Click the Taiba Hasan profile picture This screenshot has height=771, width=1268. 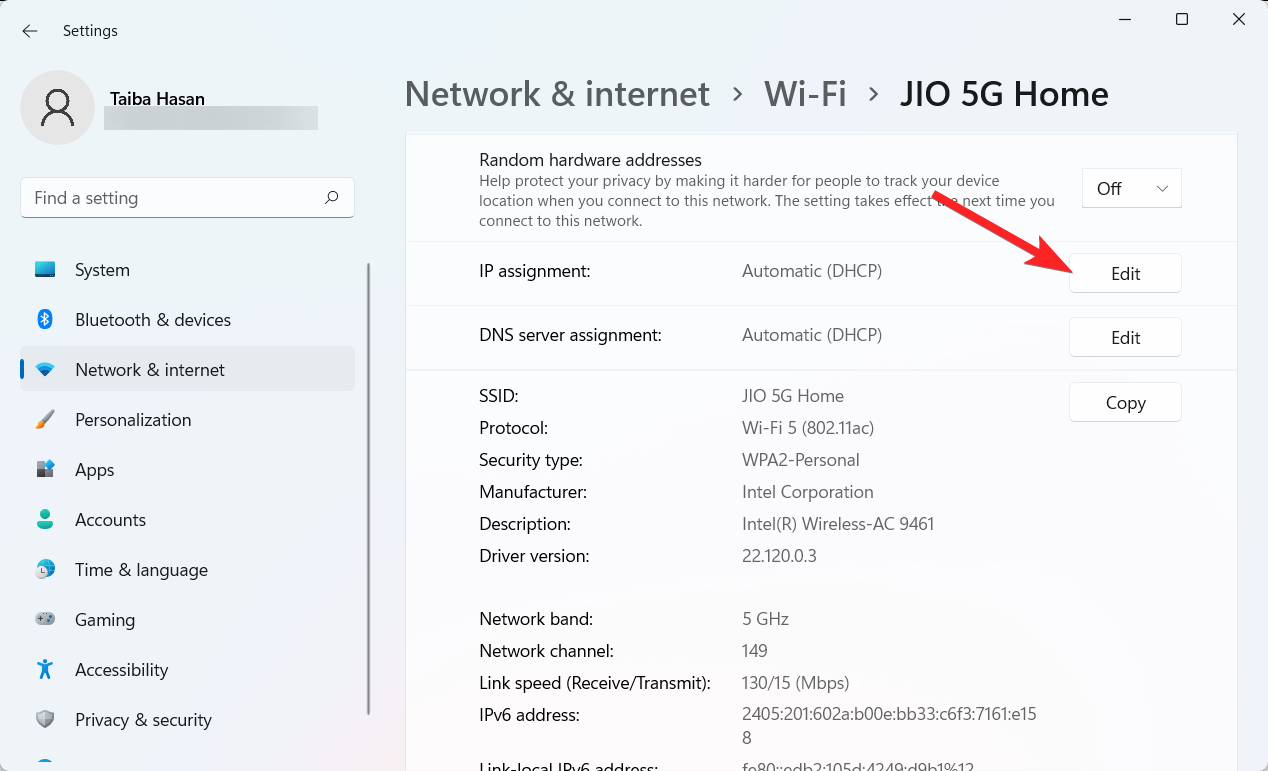point(58,107)
